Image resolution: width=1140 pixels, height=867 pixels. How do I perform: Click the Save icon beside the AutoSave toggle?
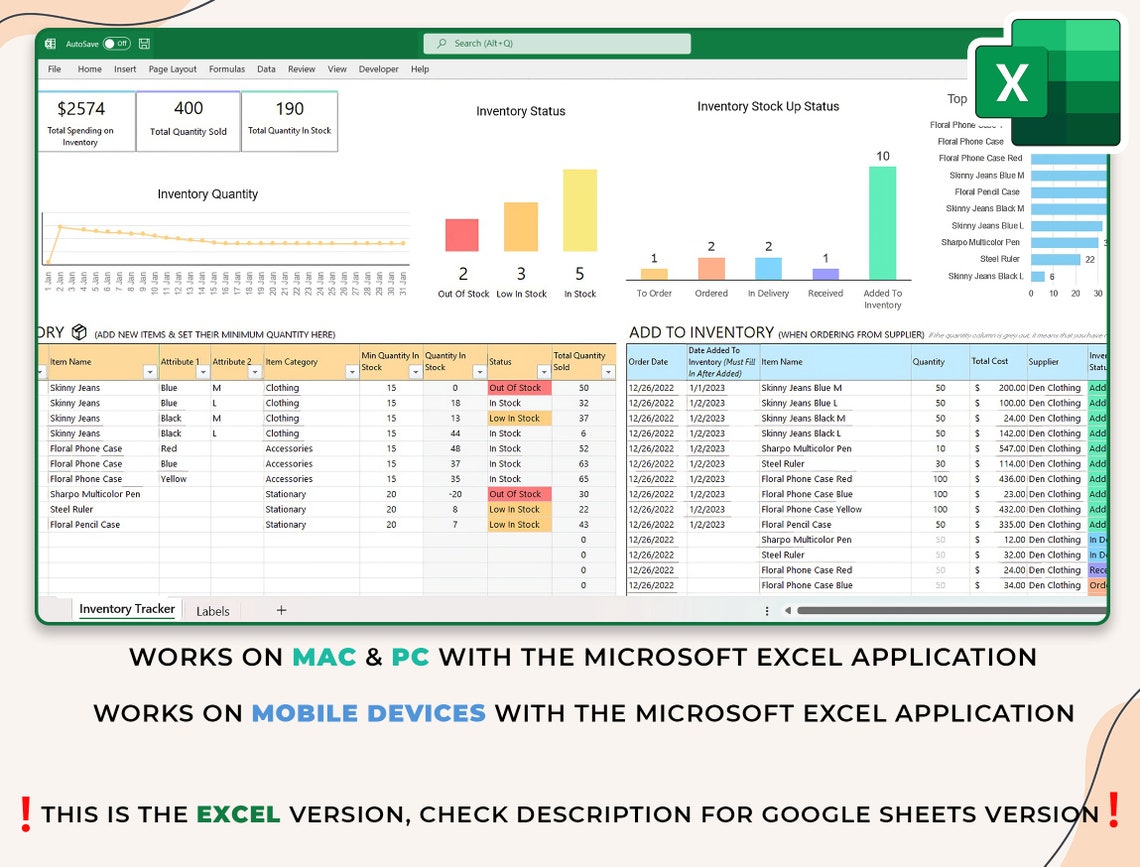[x=147, y=43]
